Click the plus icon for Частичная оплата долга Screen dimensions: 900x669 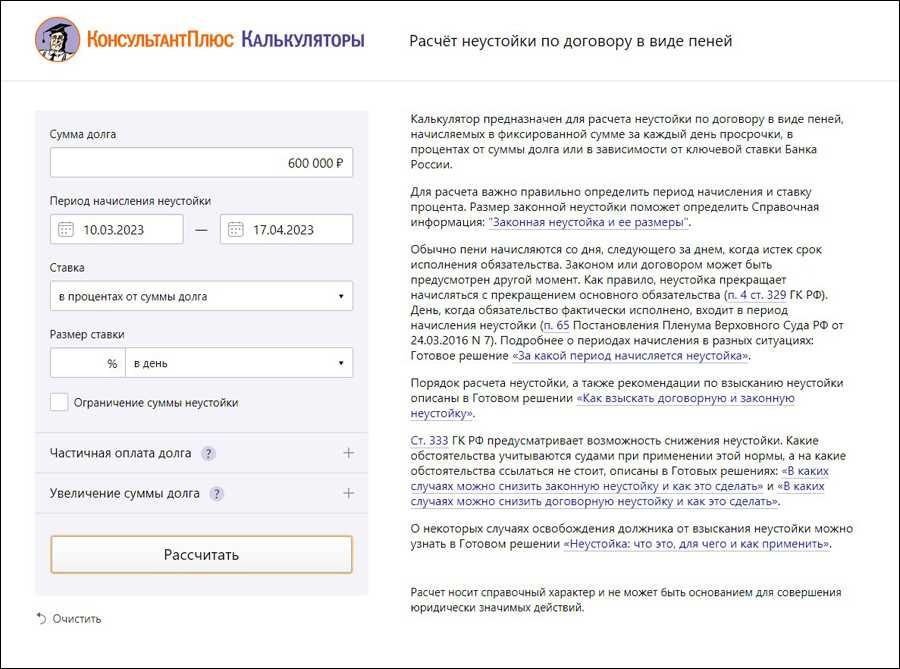pos(348,453)
